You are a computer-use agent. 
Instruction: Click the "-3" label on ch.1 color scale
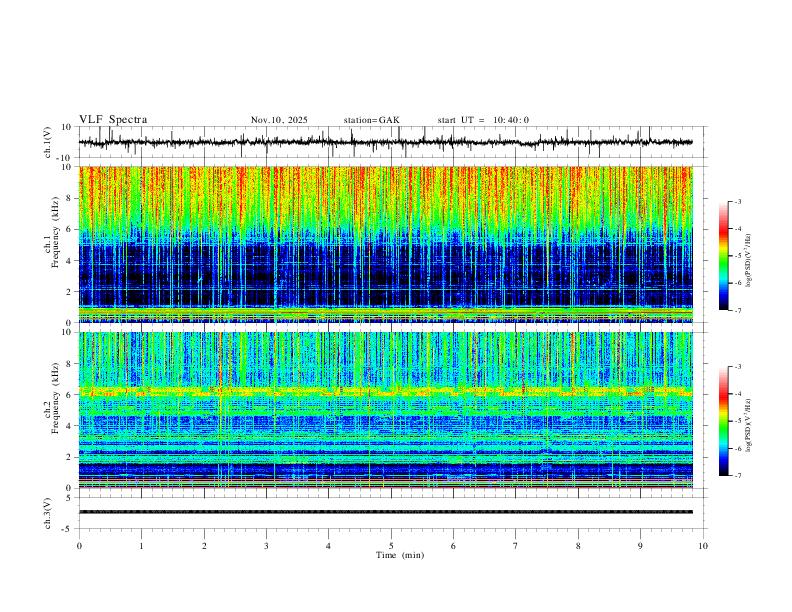tap(738, 201)
